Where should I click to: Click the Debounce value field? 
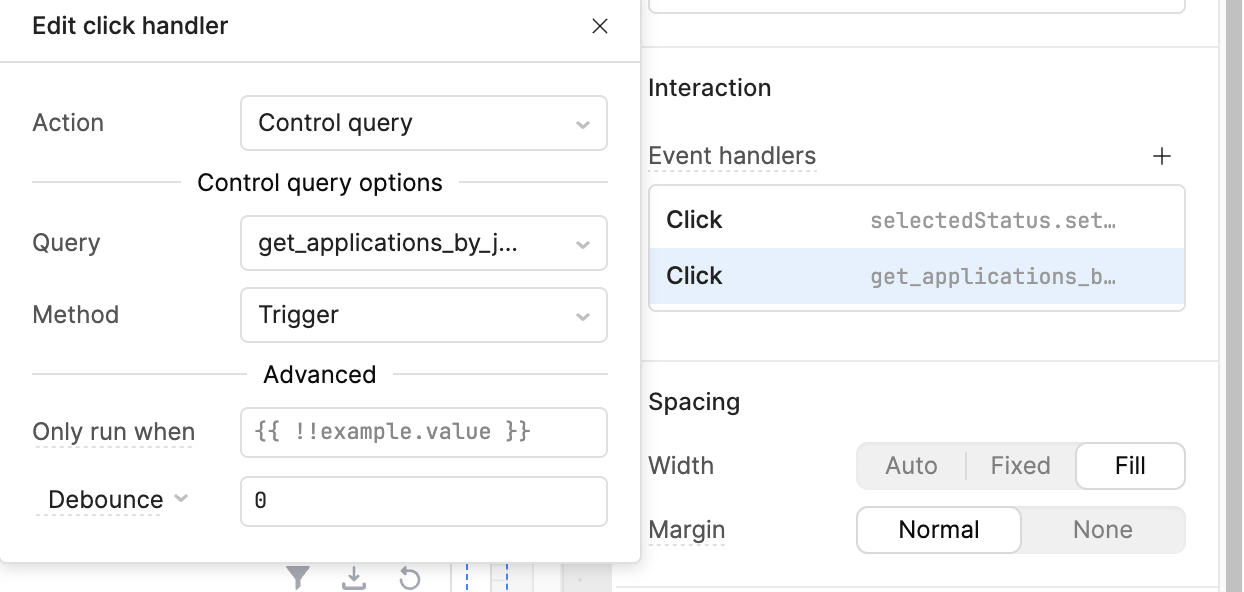pyautogui.click(x=423, y=501)
